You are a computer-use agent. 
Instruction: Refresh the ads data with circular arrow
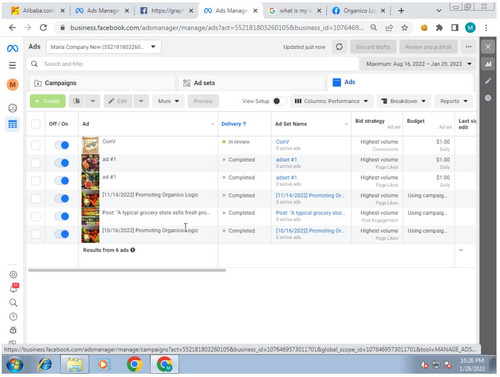click(x=339, y=47)
